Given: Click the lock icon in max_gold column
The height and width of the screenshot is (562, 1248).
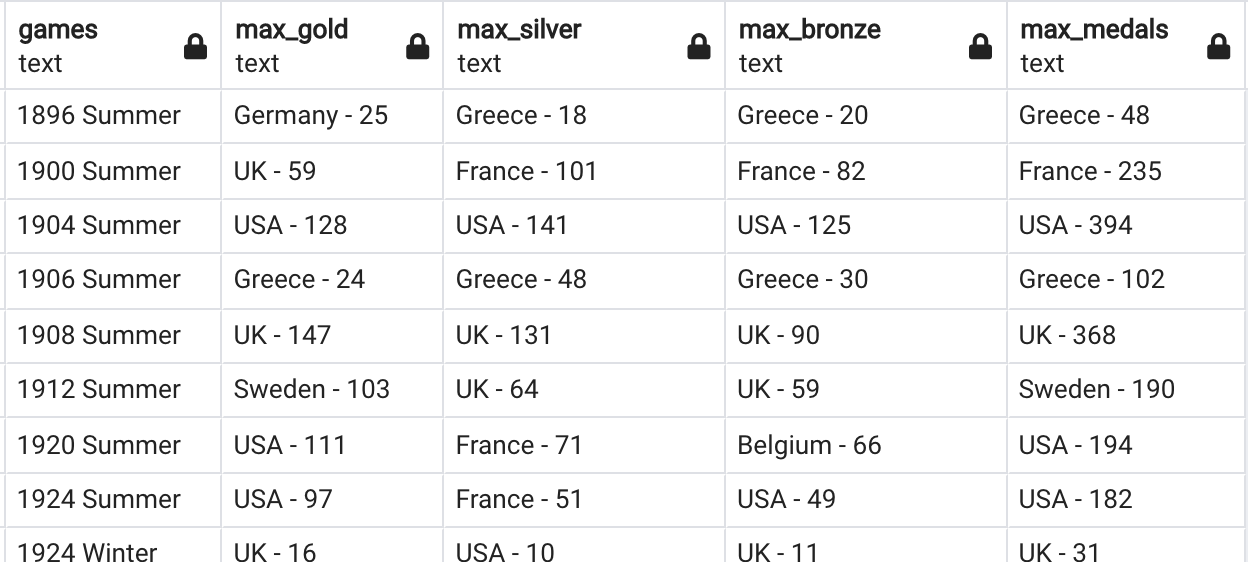Looking at the screenshot, I should [x=418, y=47].
